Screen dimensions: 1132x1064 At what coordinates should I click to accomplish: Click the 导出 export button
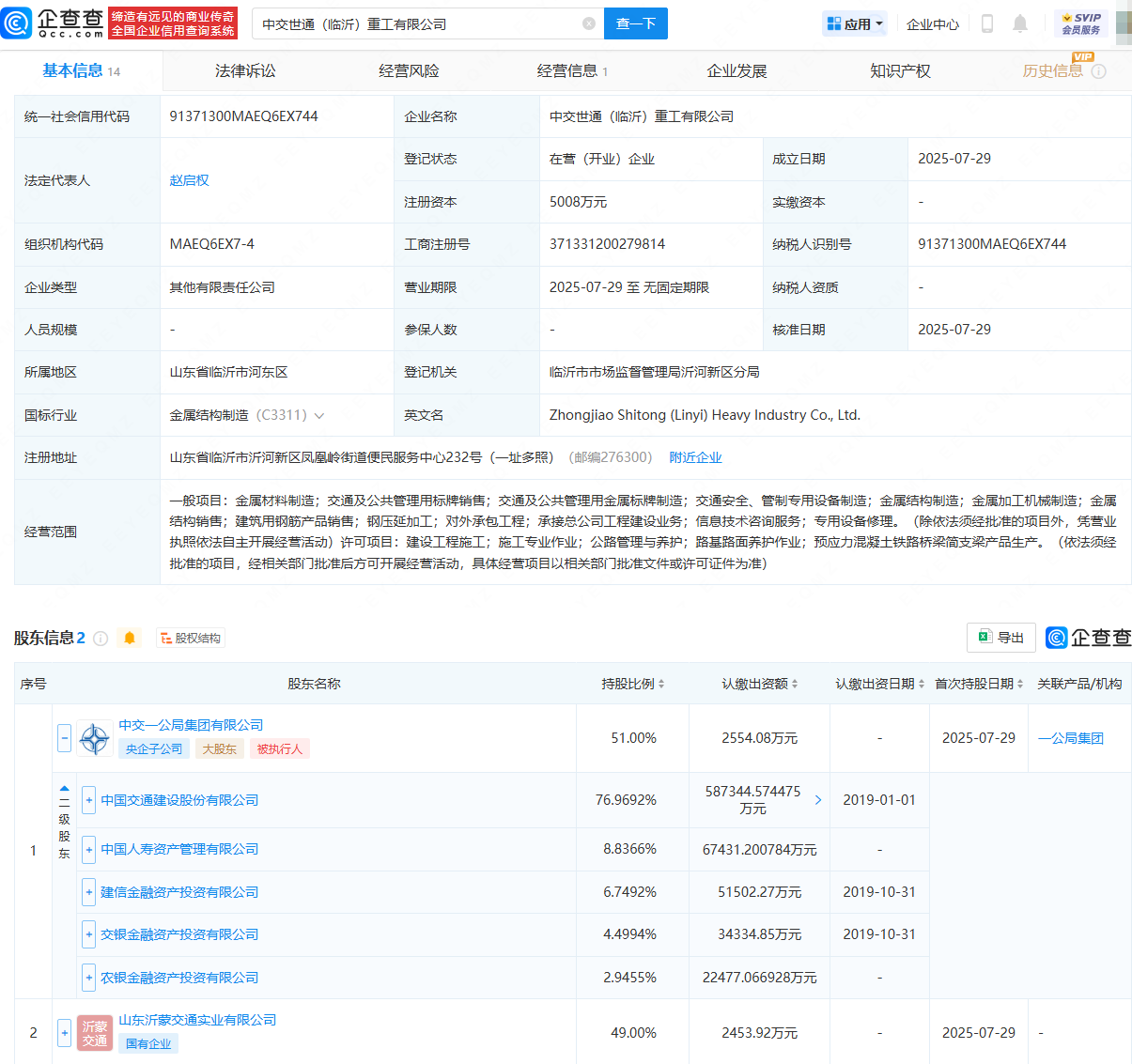coord(1001,638)
